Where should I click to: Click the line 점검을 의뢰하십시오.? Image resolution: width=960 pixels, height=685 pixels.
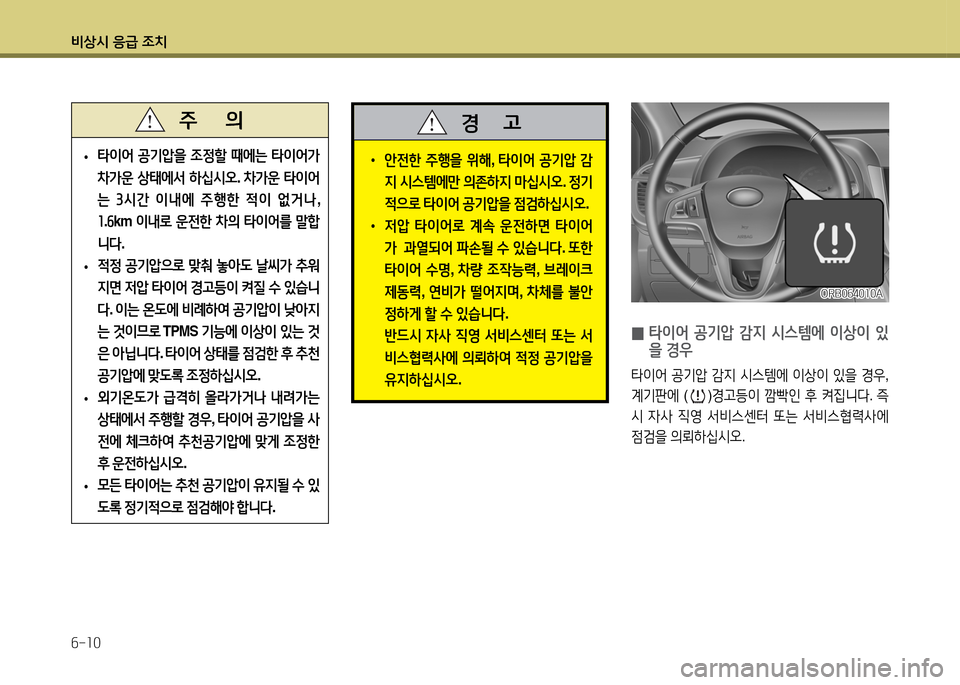pos(688,437)
